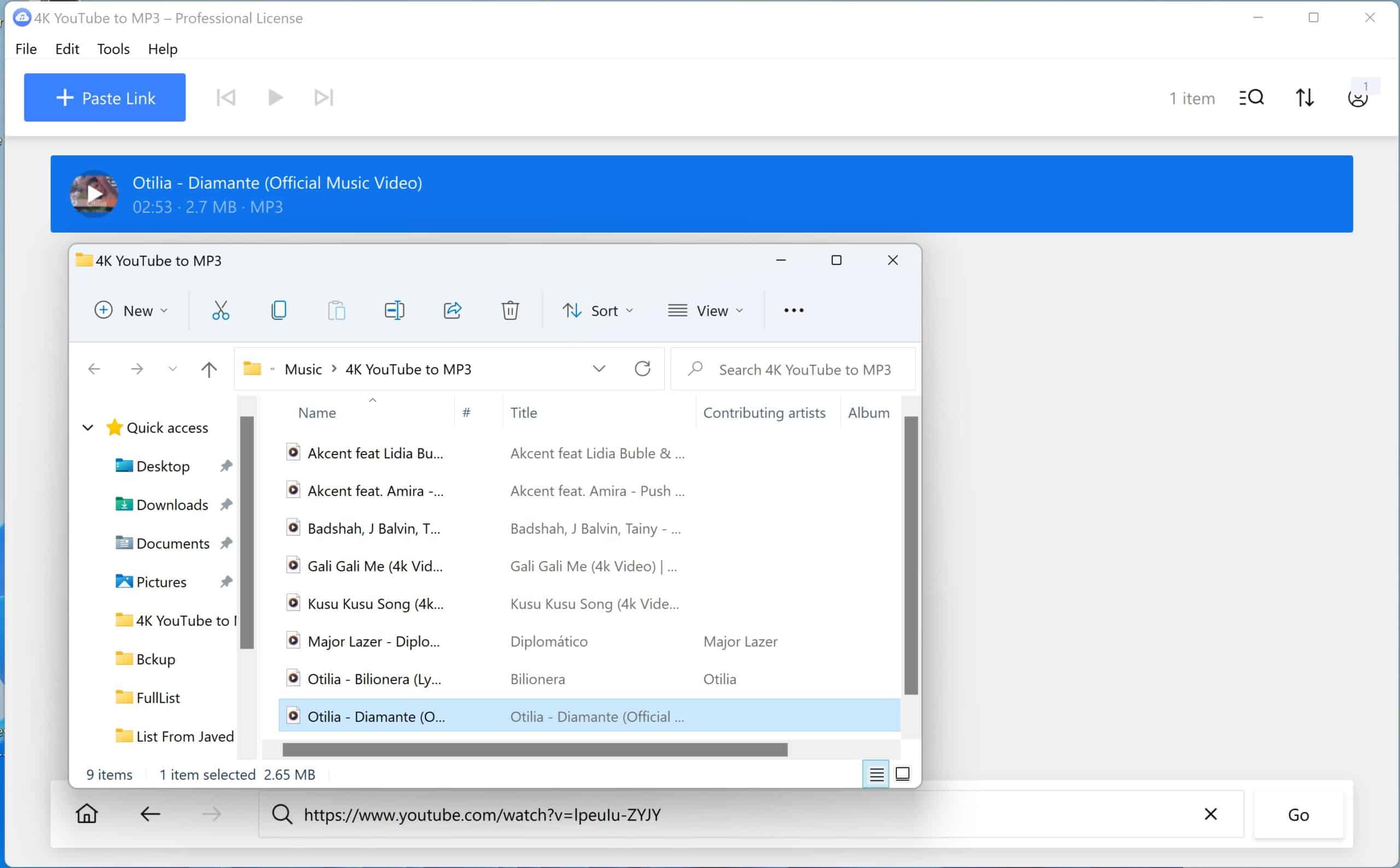Screen dimensions: 1400x868
Task: Clear the URL with X icon
Action: pyautogui.click(x=1211, y=814)
